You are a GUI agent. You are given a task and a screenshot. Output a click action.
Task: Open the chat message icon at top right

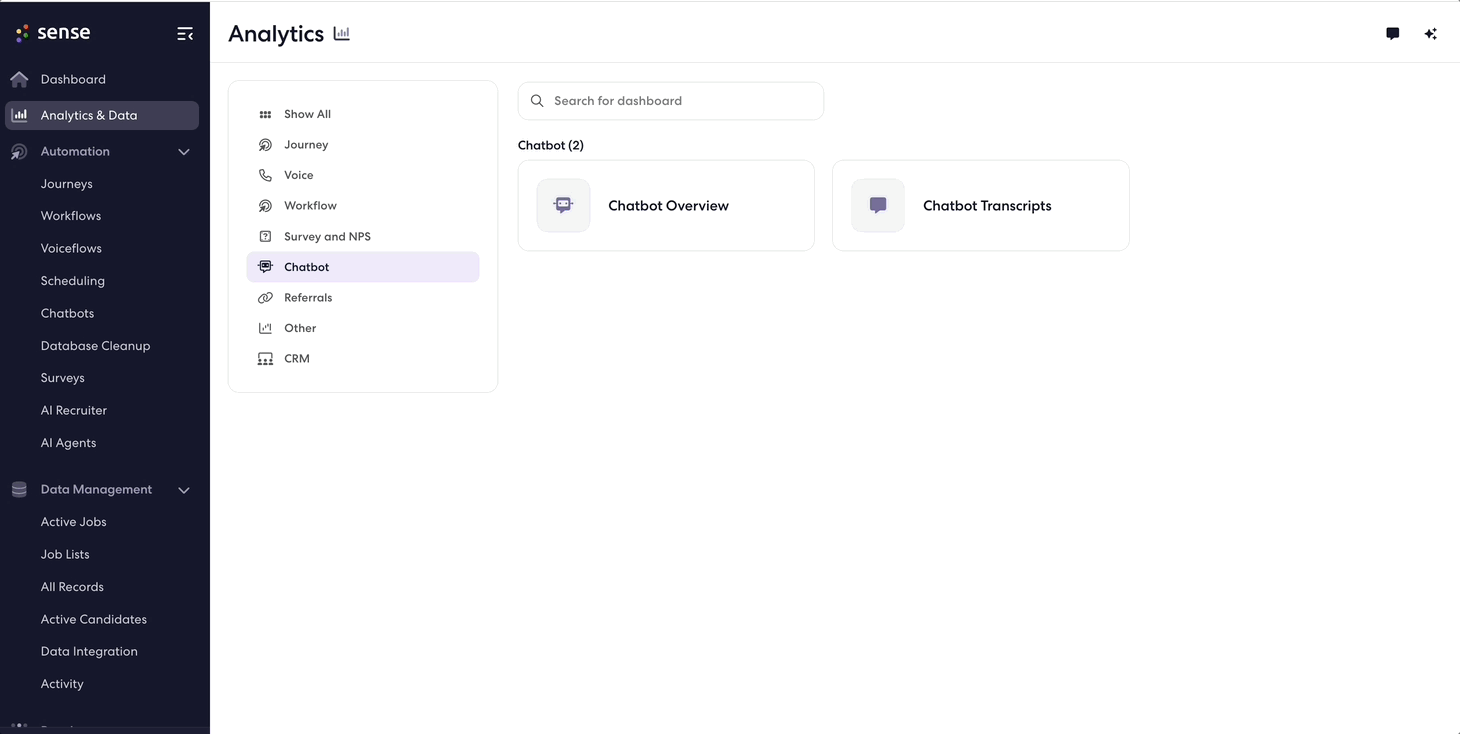coord(1392,34)
